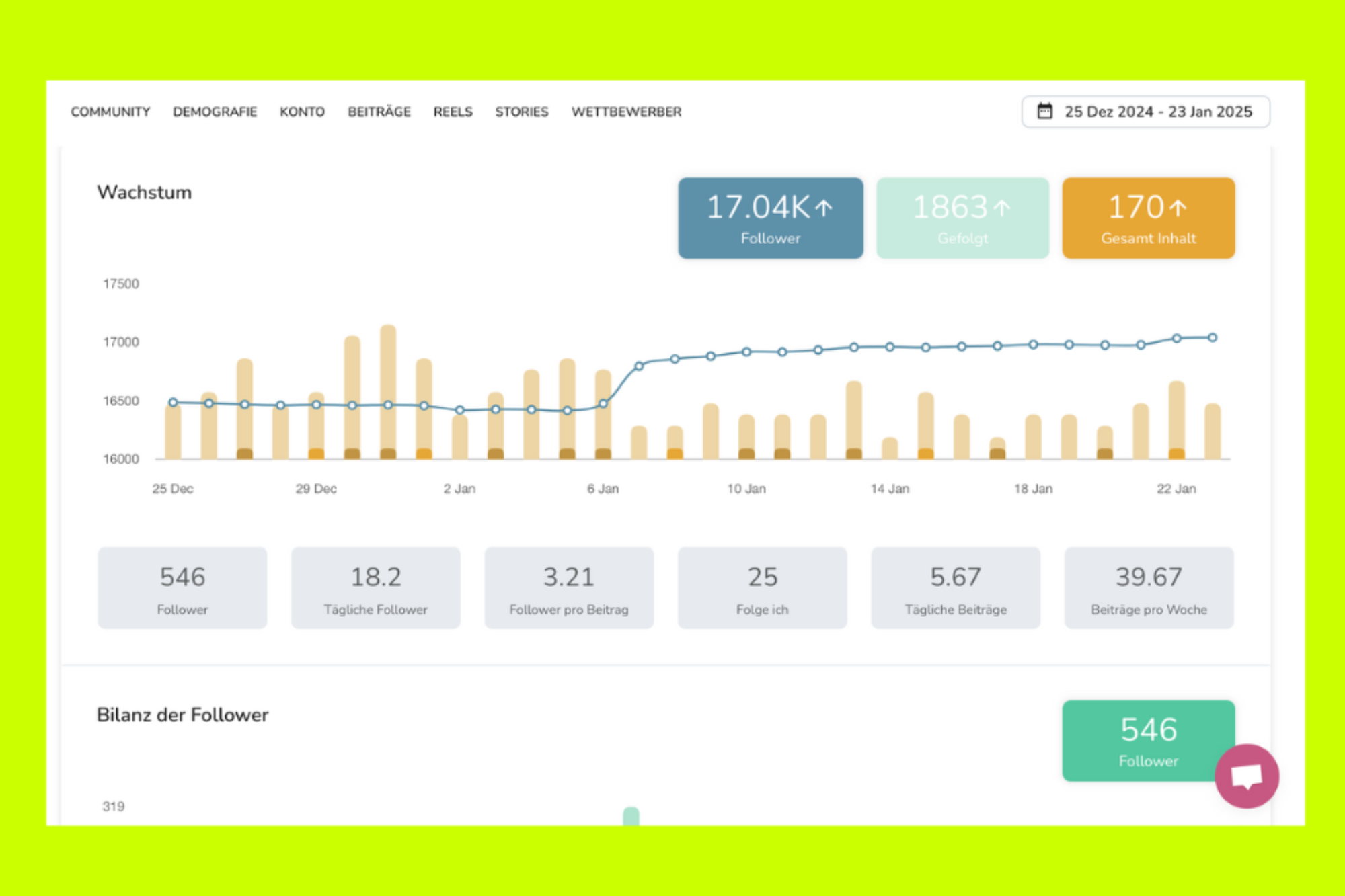Screen dimensions: 1345x896
Task: Select the 18.2 Tägliche Follower card
Action: pos(375,588)
